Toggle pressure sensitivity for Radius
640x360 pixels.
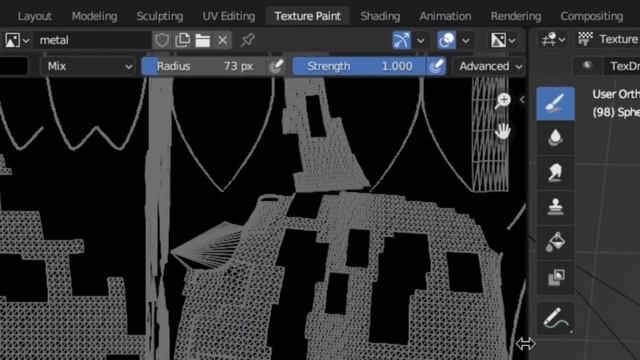coord(276,66)
